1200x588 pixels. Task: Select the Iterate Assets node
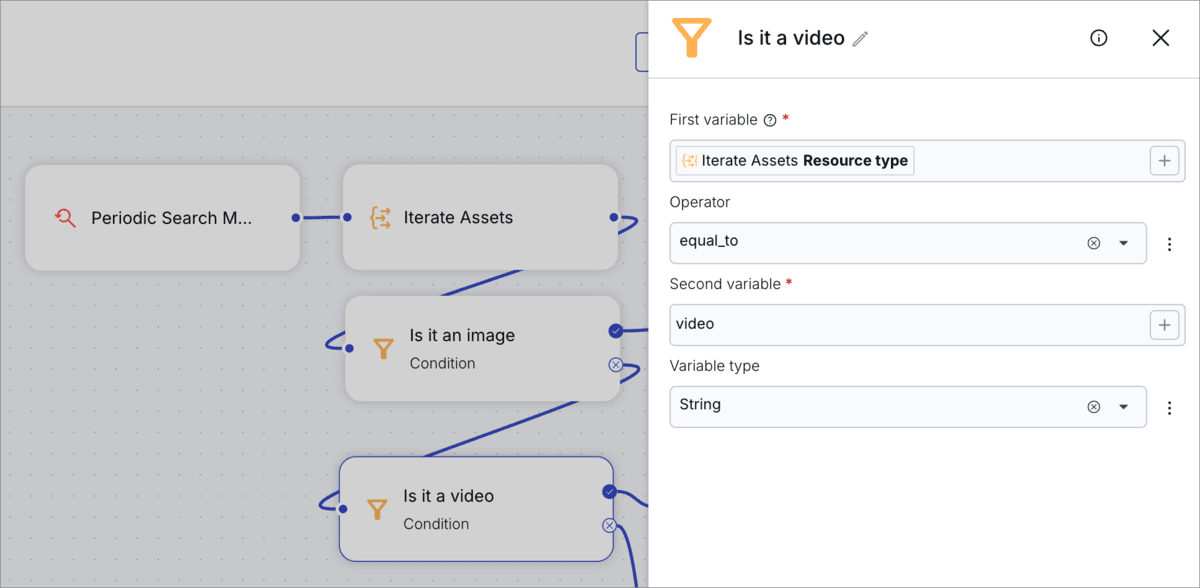pos(480,218)
